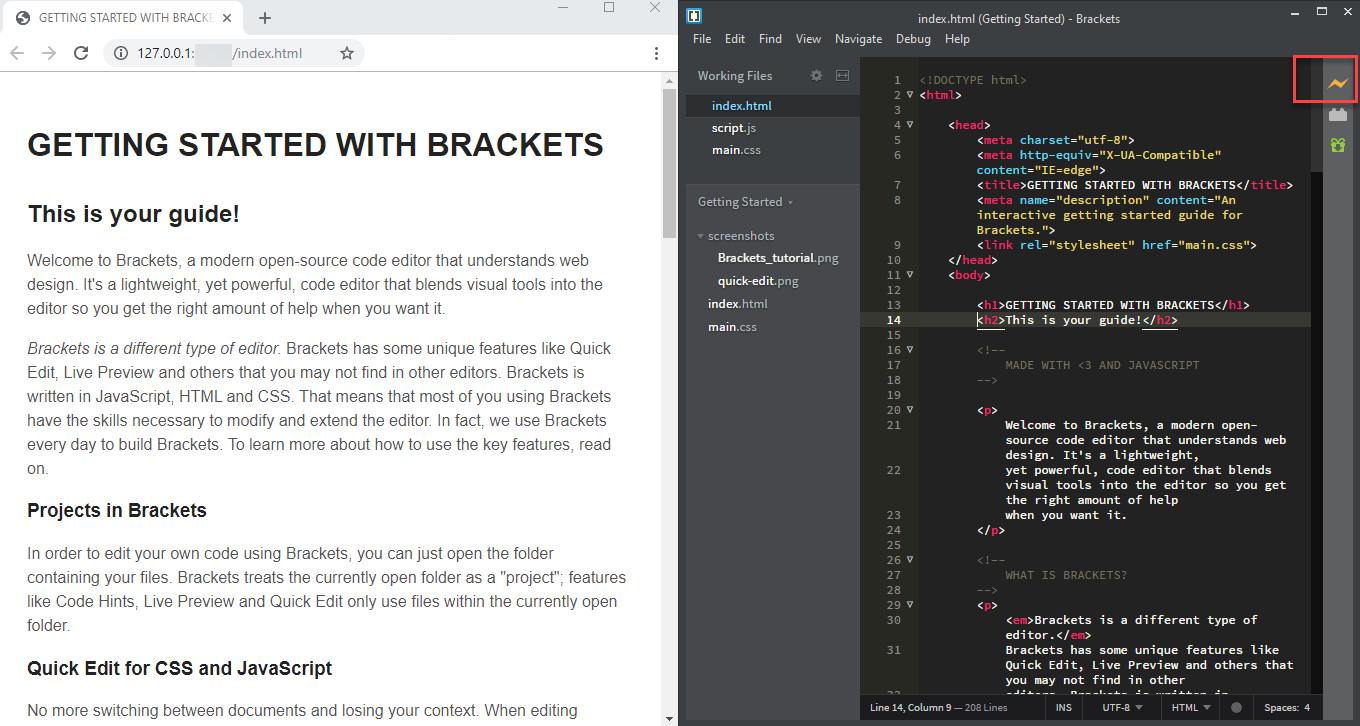Click the indent size value 4
This screenshot has width=1360, height=726.
pos(1307,708)
